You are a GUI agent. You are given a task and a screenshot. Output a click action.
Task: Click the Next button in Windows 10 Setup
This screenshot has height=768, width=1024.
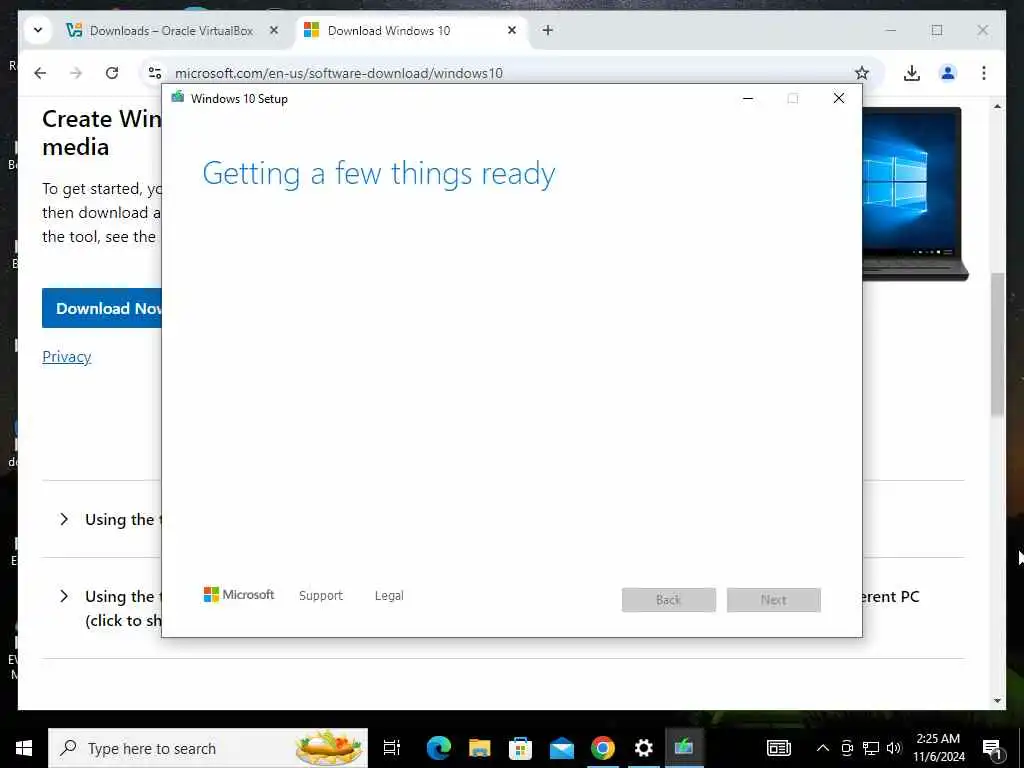774,600
